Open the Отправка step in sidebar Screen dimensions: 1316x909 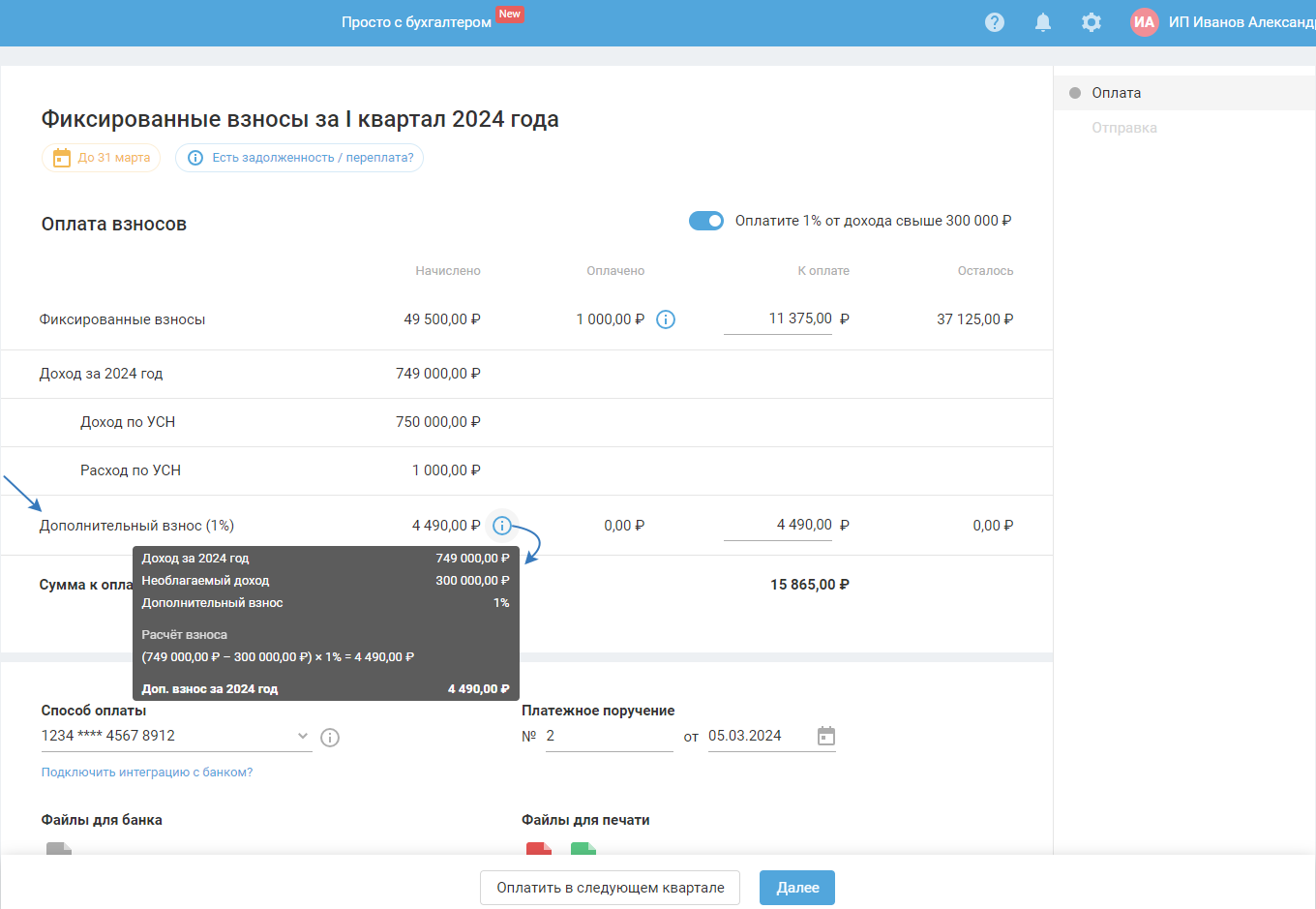[1124, 128]
